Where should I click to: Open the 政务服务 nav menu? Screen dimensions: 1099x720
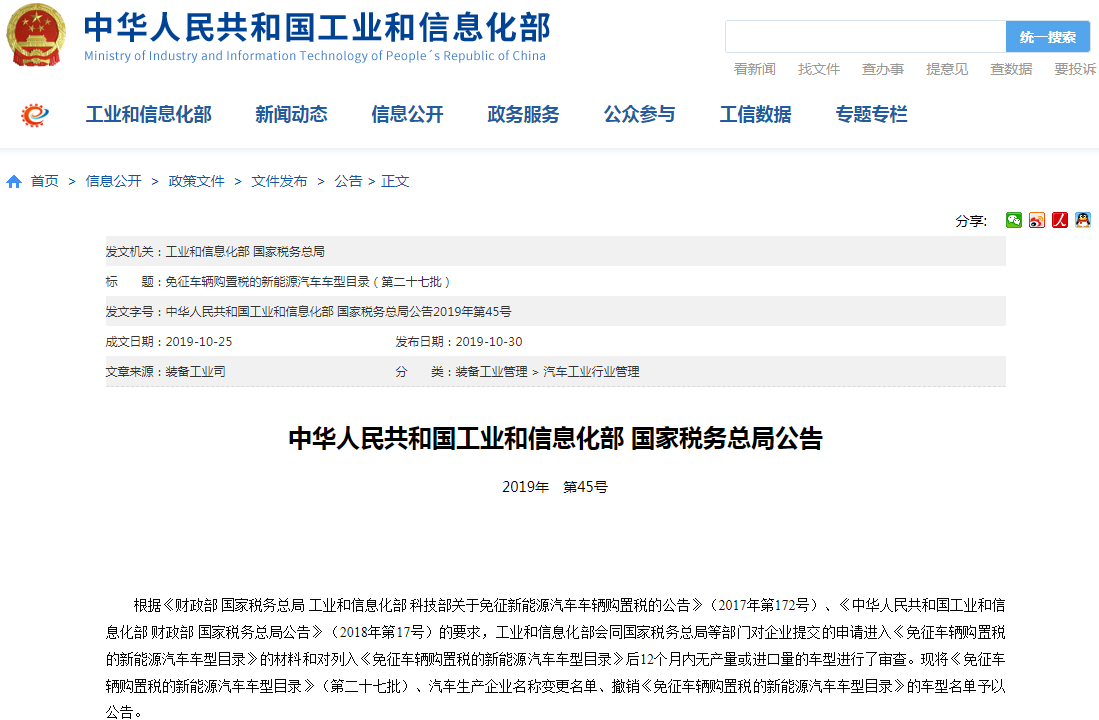point(524,114)
